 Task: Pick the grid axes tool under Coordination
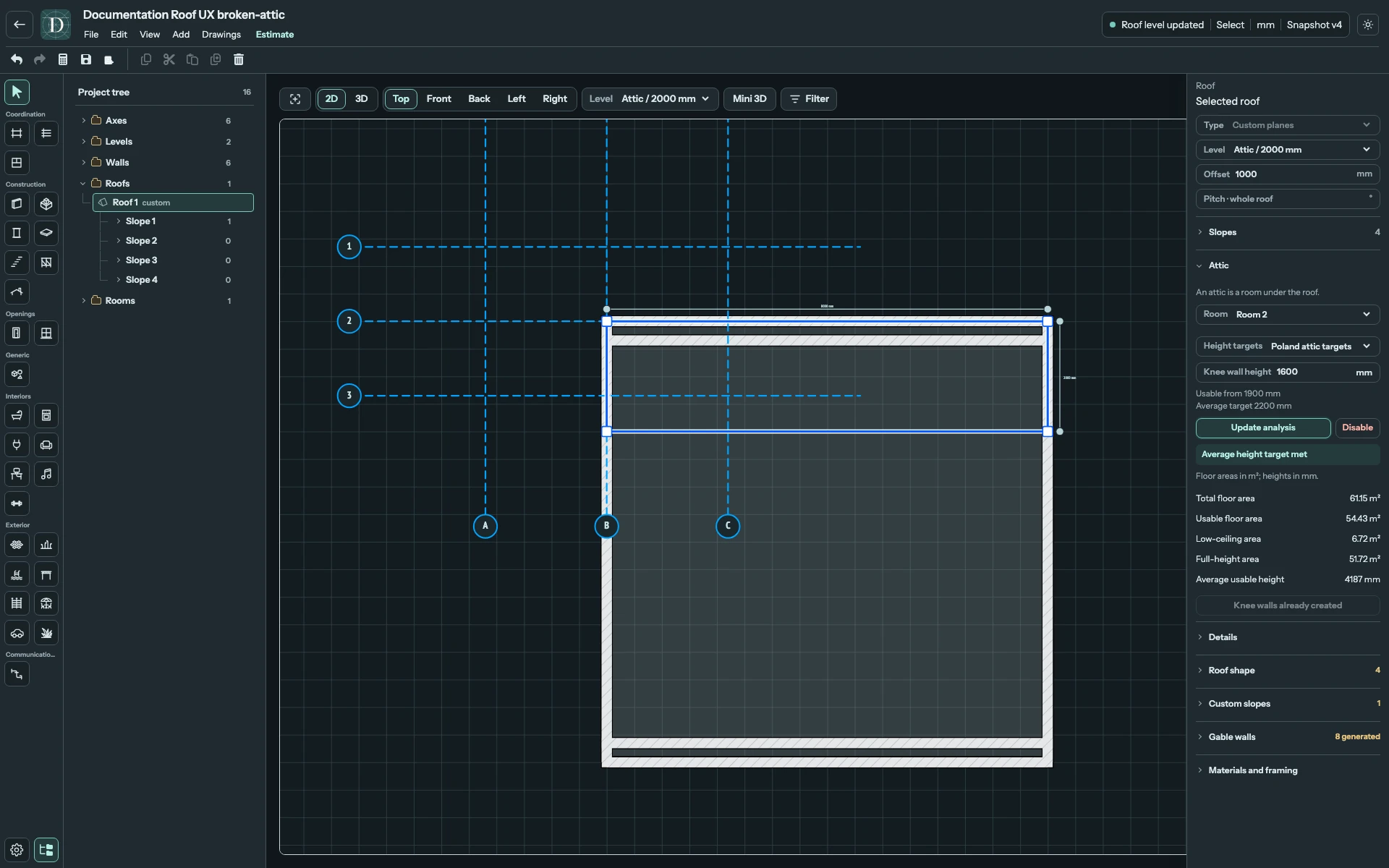[x=17, y=133]
